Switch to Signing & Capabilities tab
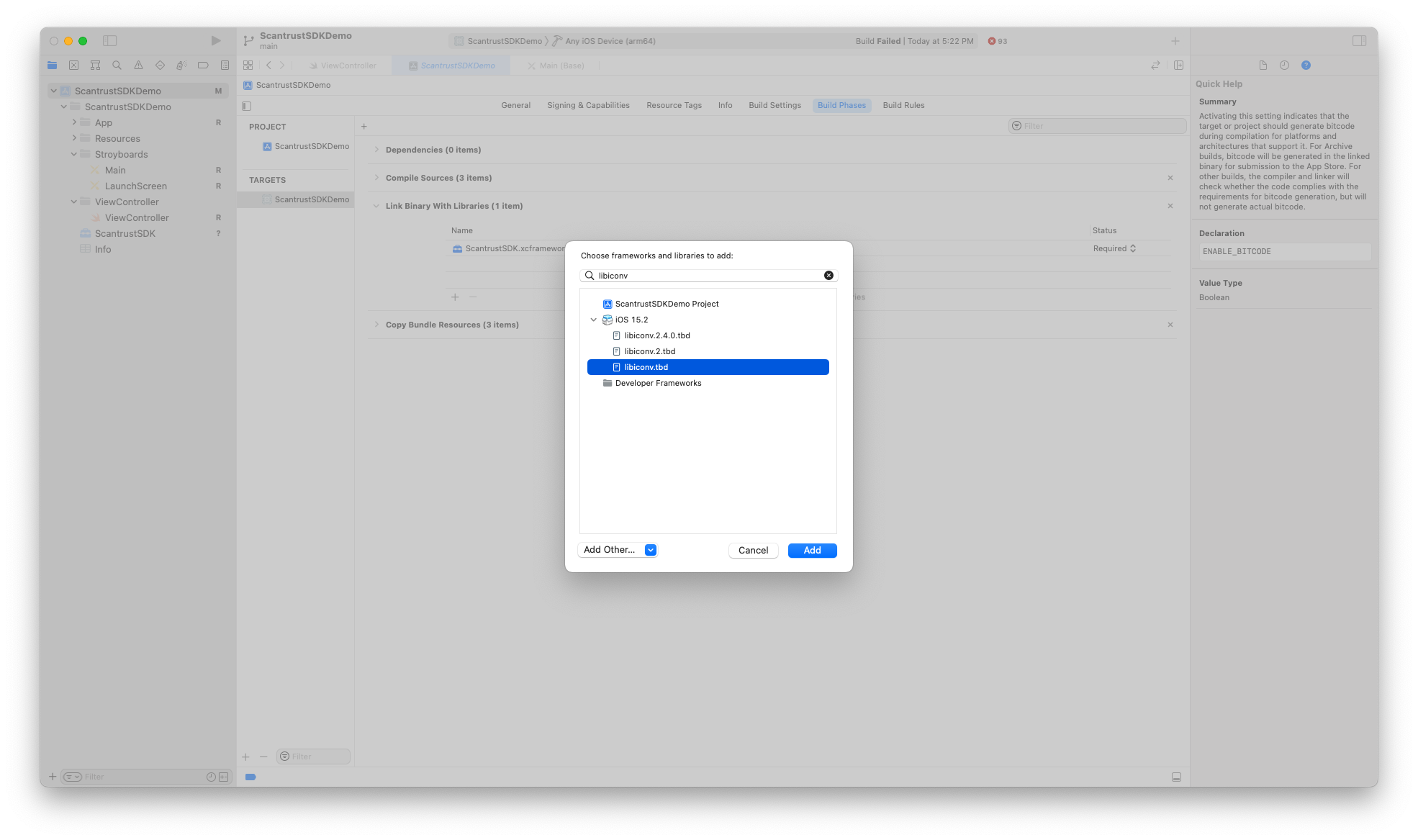 588,105
